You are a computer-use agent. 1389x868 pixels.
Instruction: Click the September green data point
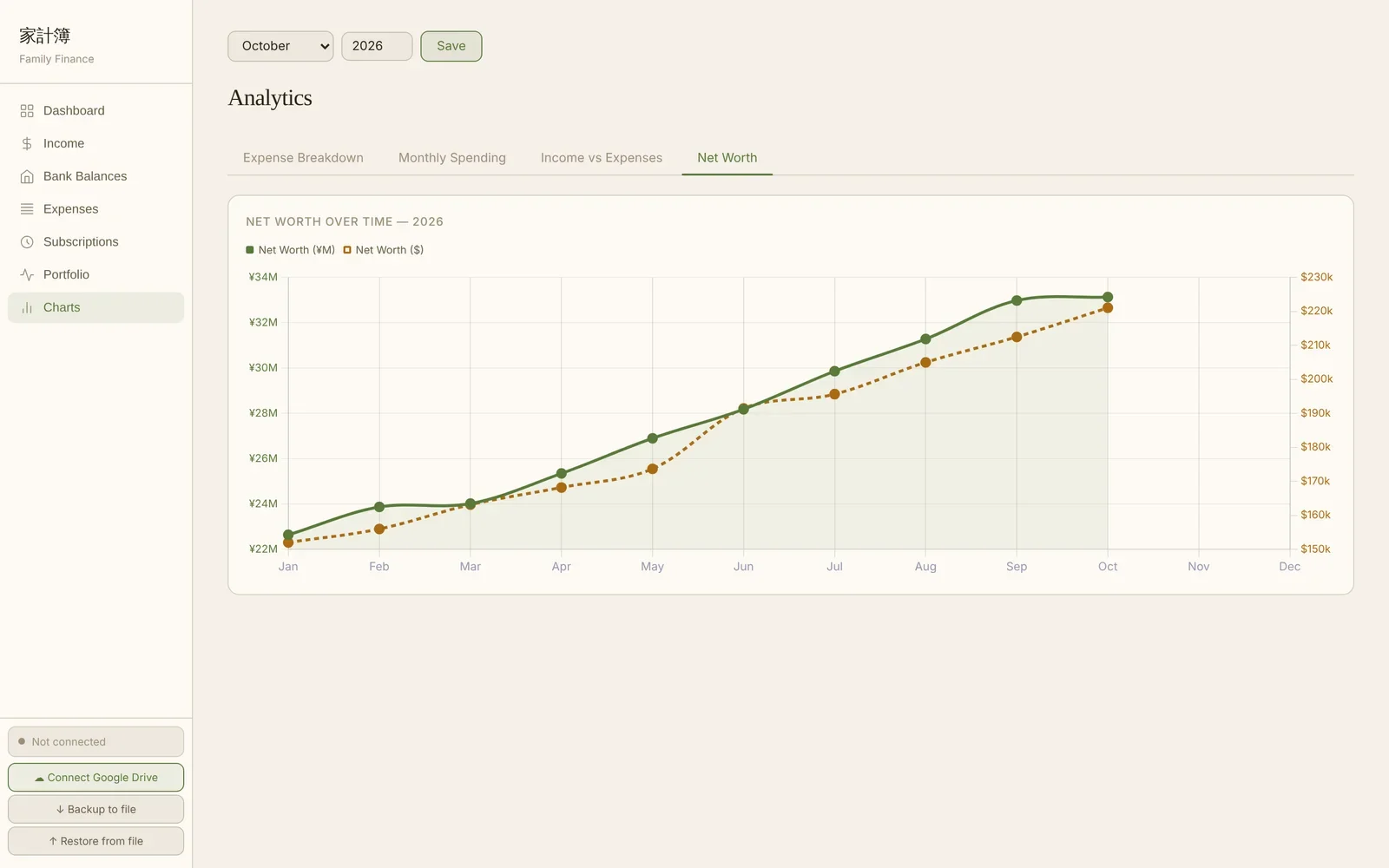coord(1017,300)
